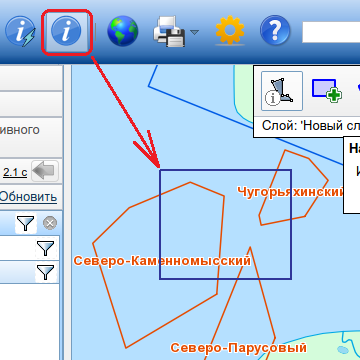Toggle the third row filter funnel

point(45,272)
